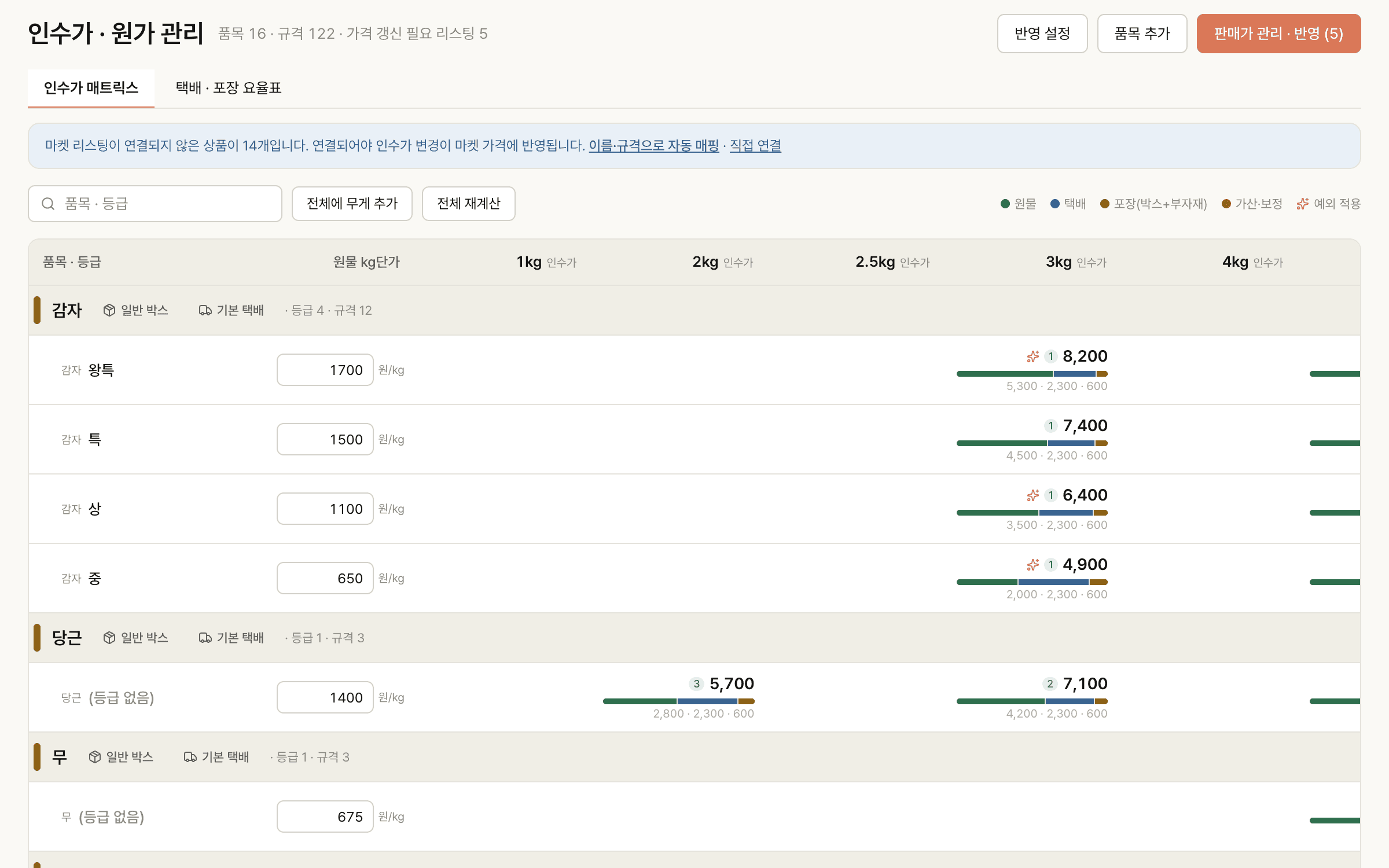Click the truck icon in 무 group header
This screenshot has height=868, width=1389.
190,757
